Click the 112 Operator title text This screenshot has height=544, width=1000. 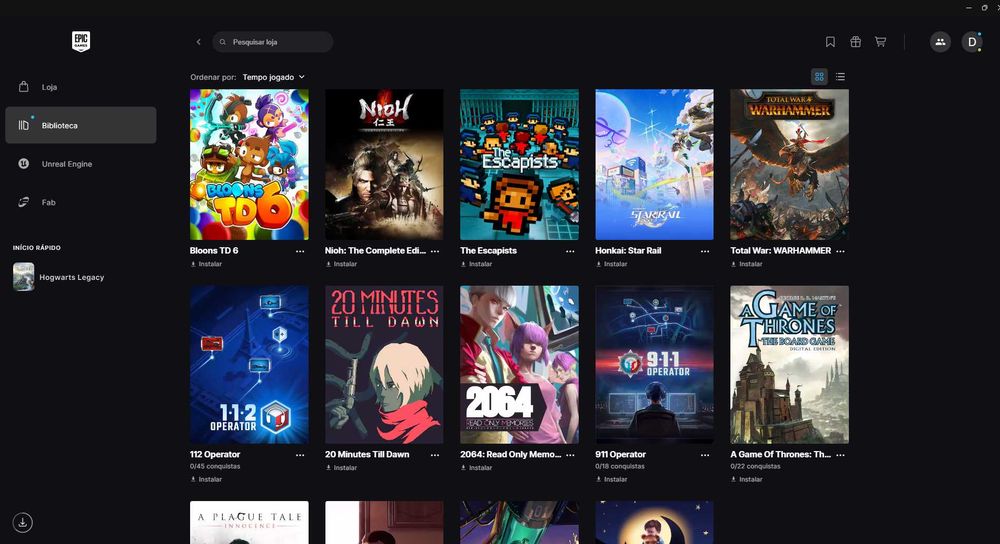tap(215, 455)
